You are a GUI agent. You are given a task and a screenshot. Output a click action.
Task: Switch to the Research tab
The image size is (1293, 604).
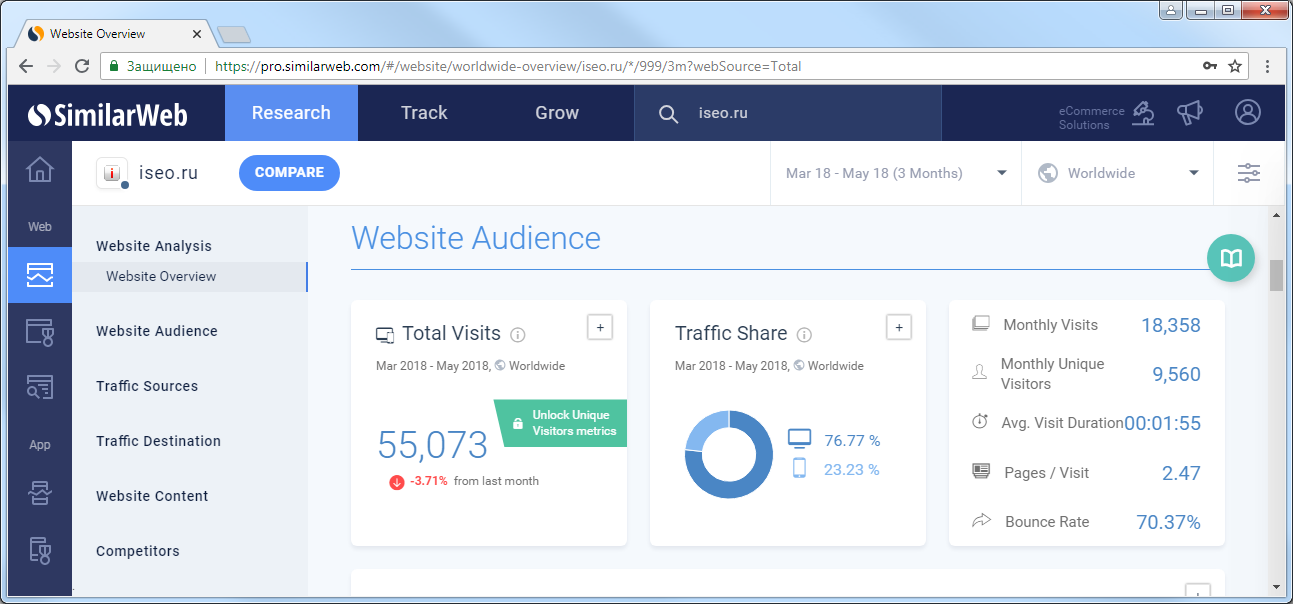coord(291,113)
